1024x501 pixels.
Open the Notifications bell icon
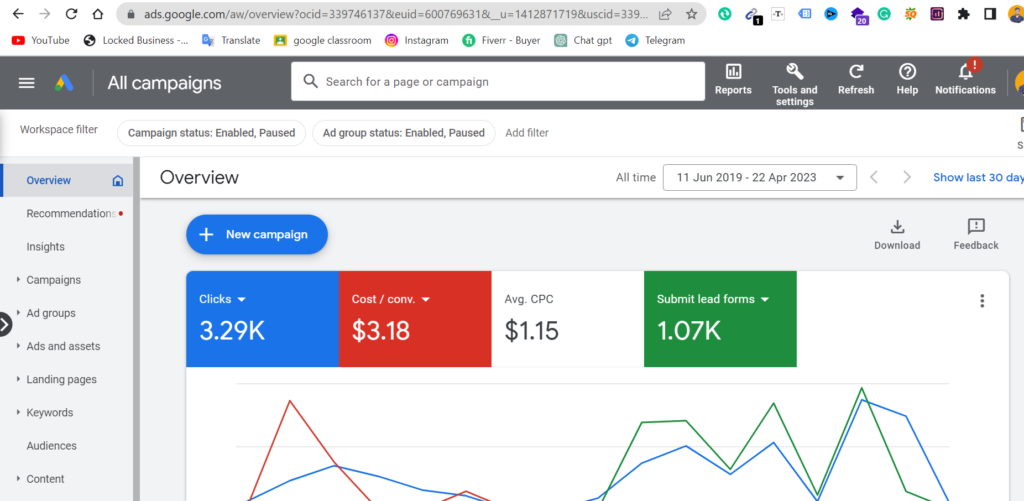(x=965, y=72)
